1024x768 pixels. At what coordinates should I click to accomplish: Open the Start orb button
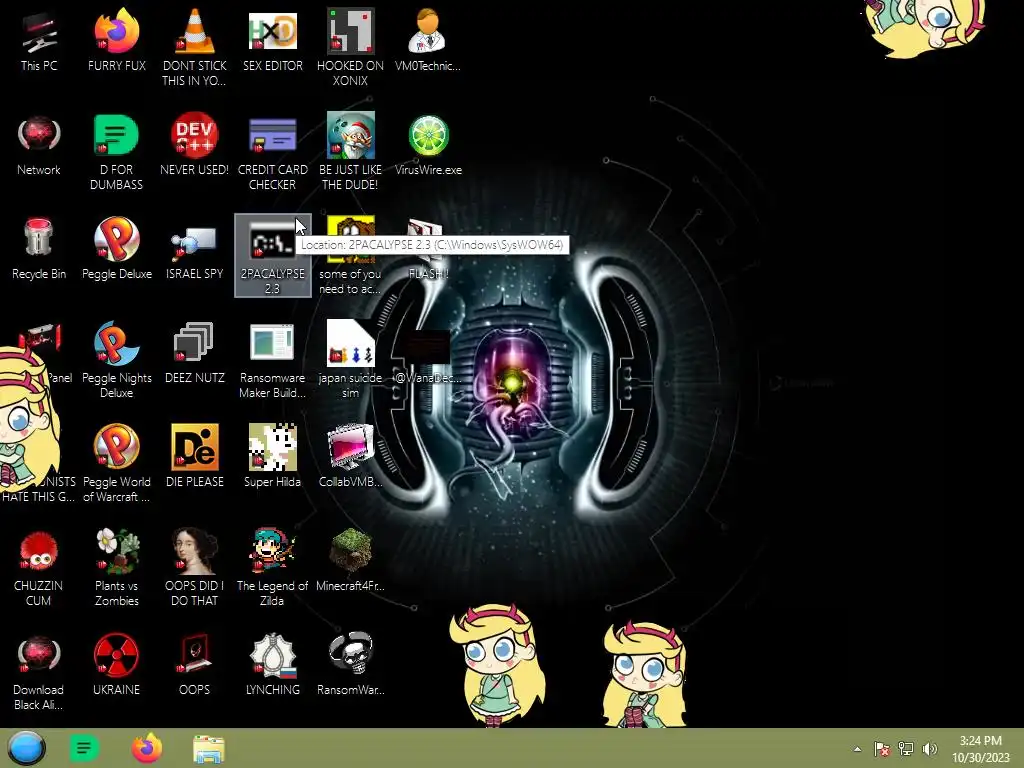(x=26, y=748)
